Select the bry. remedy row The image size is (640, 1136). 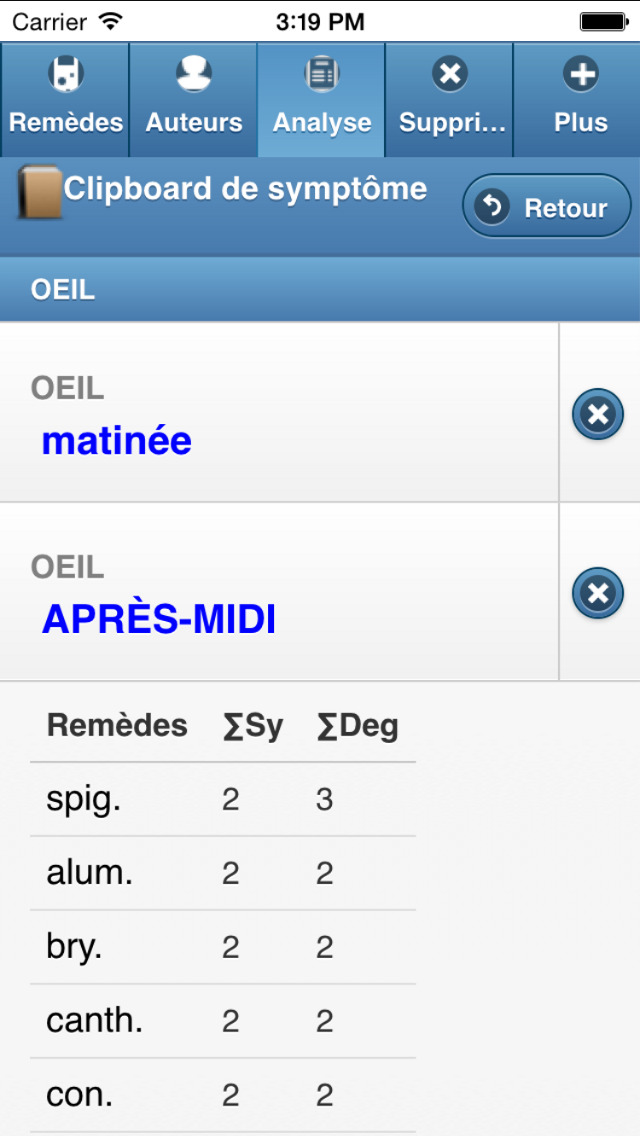pos(223,947)
